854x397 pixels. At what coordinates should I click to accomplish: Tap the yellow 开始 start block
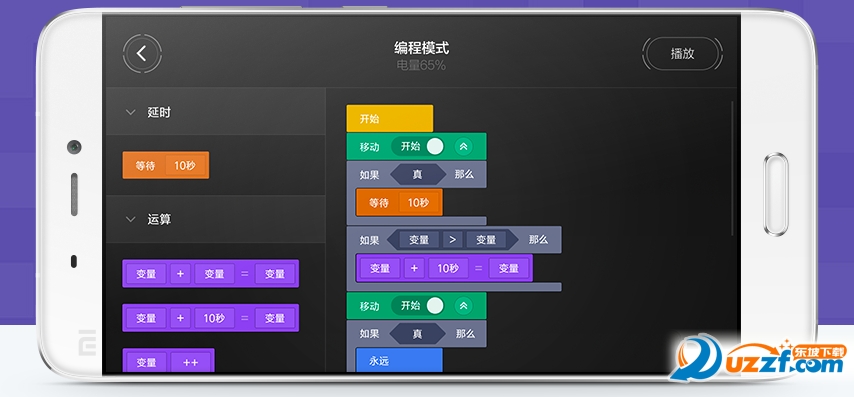[389, 119]
